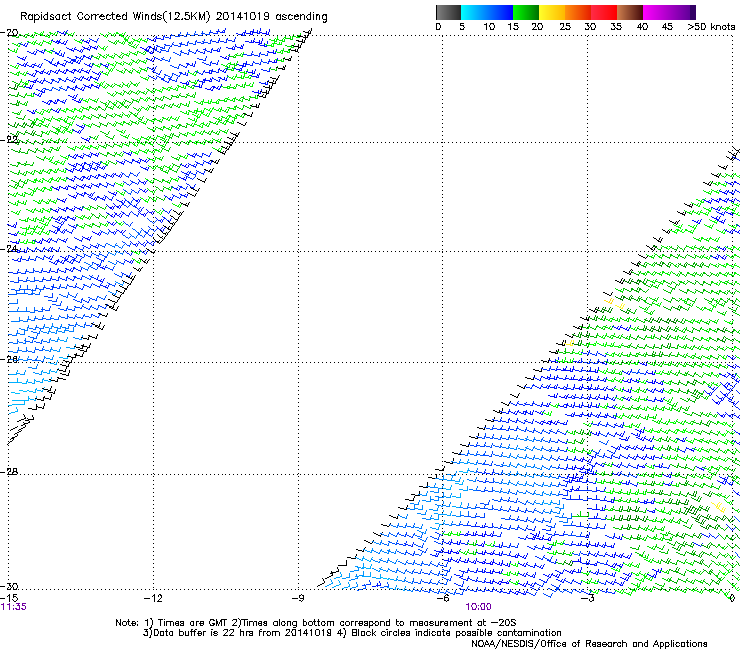
Task: Click the '-30' latitude axis label
Action: point(9,586)
